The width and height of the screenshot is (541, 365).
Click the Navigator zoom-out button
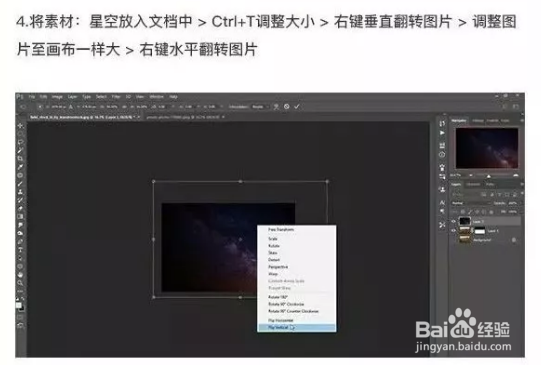pos(471,176)
